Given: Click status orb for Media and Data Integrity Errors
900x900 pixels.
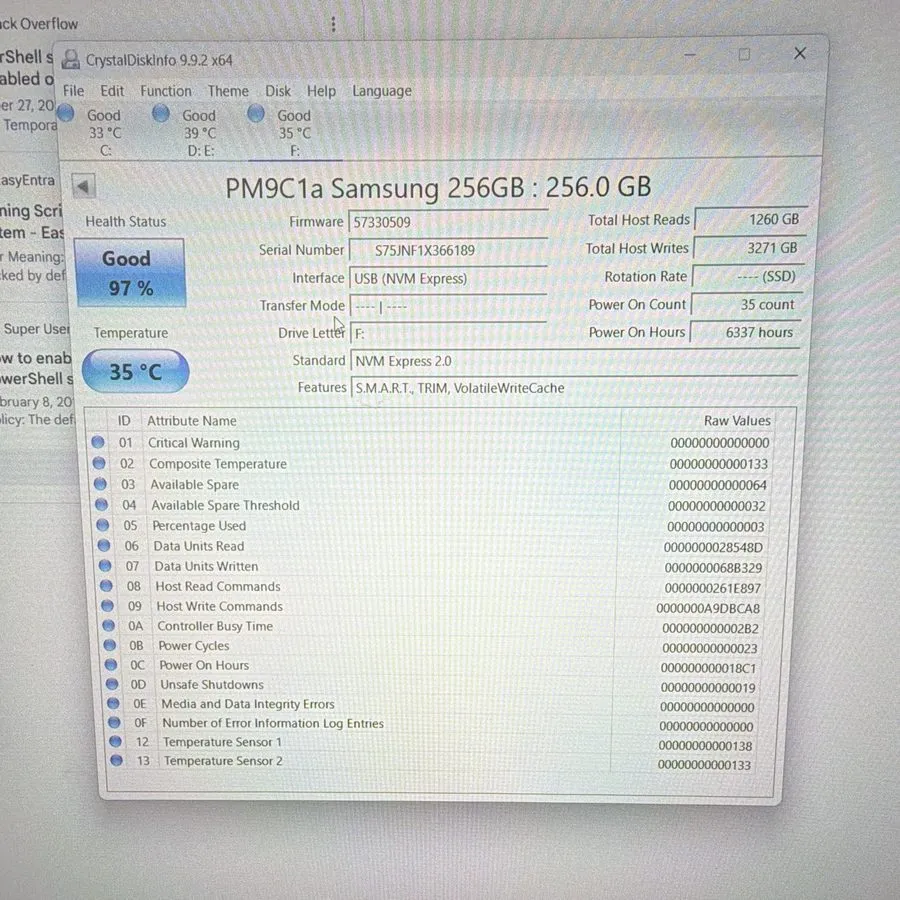Looking at the screenshot, I should (113, 703).
